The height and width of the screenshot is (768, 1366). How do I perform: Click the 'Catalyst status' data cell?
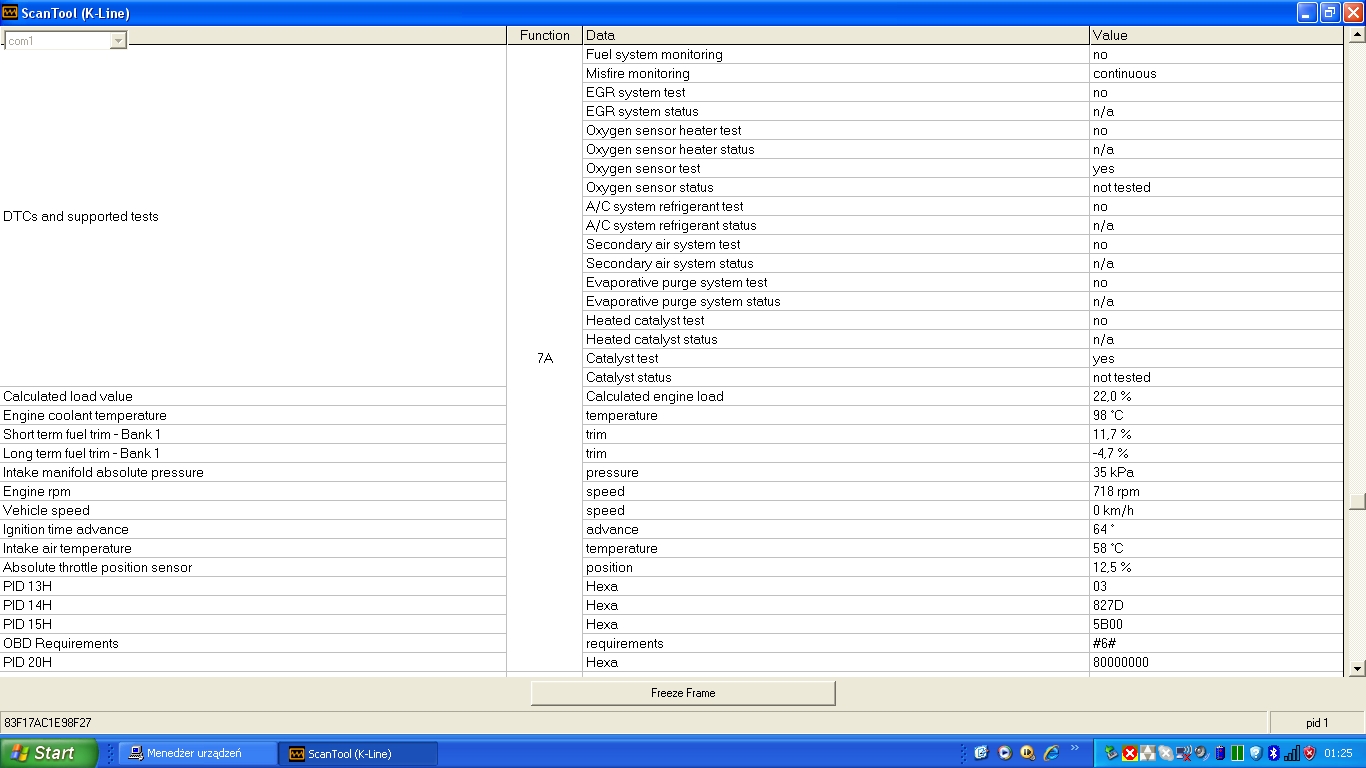[836, 377]
